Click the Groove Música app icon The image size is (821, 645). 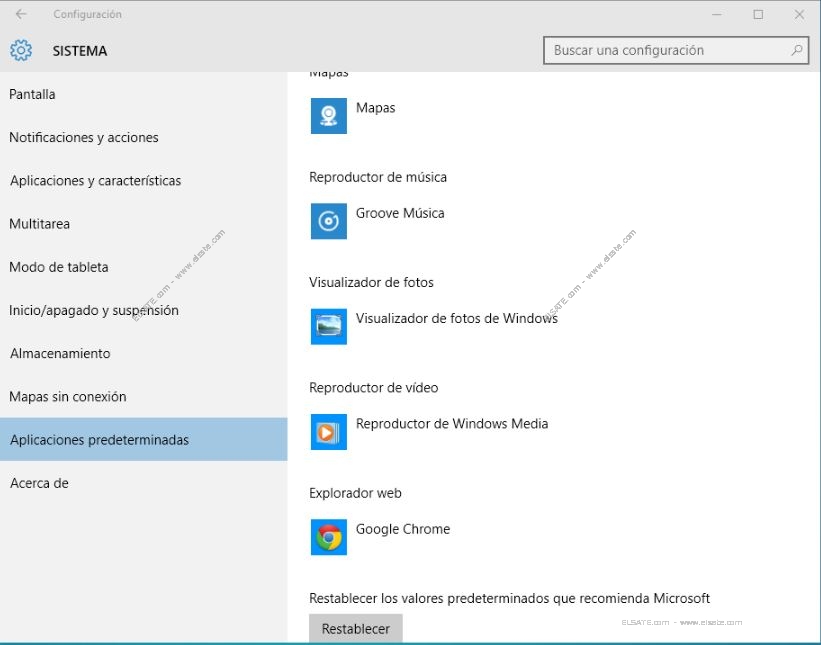coord(328,221)
